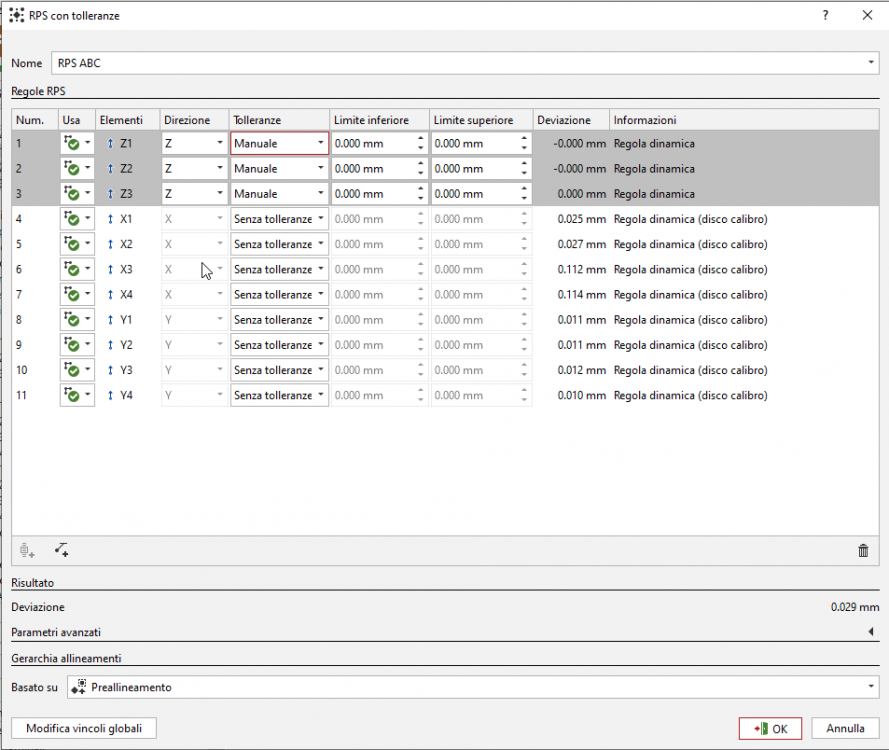Expand the Parametri avanzati section
889x750 pixels.
point(870,632)
